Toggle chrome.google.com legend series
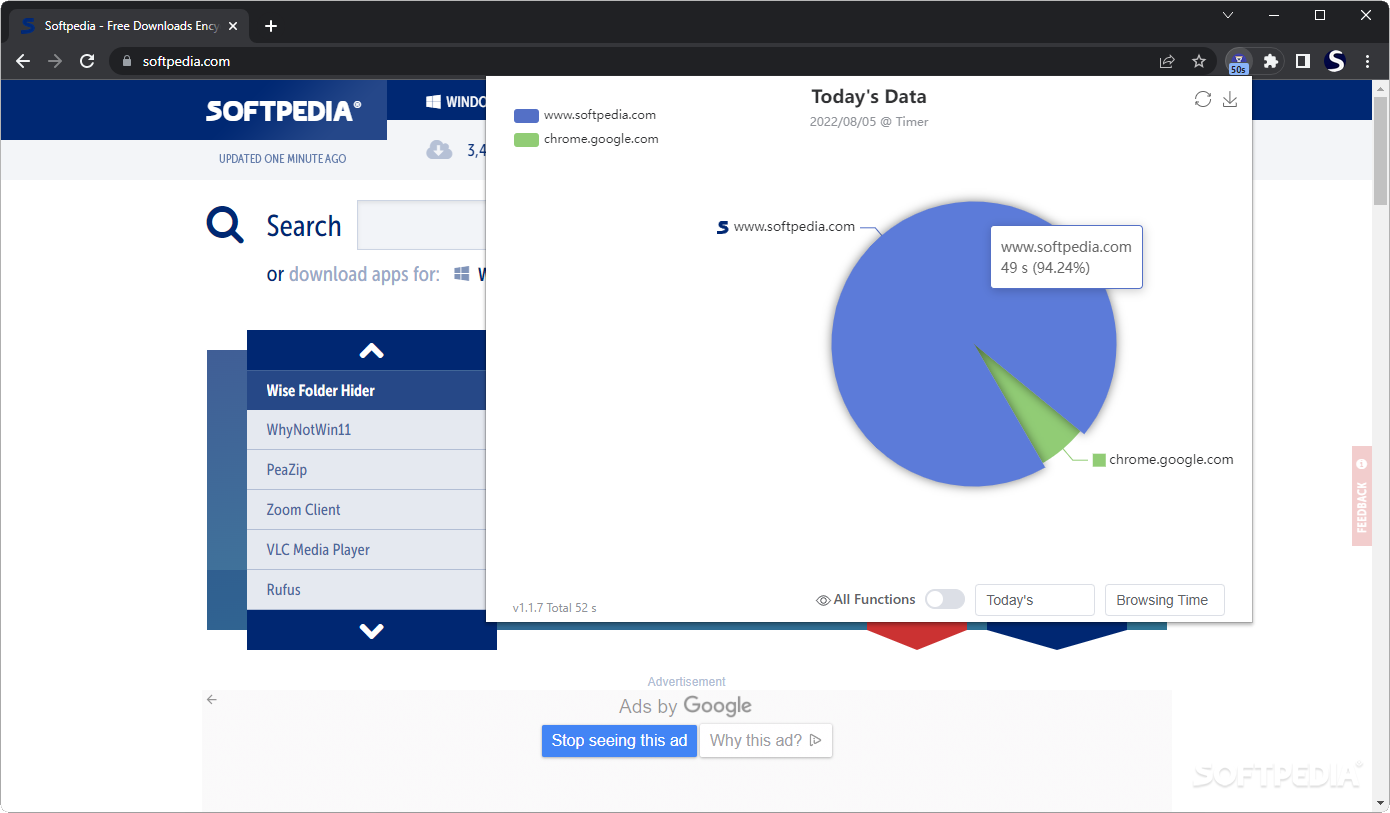This screenshot has height=813, width=1390. [586, 139]
